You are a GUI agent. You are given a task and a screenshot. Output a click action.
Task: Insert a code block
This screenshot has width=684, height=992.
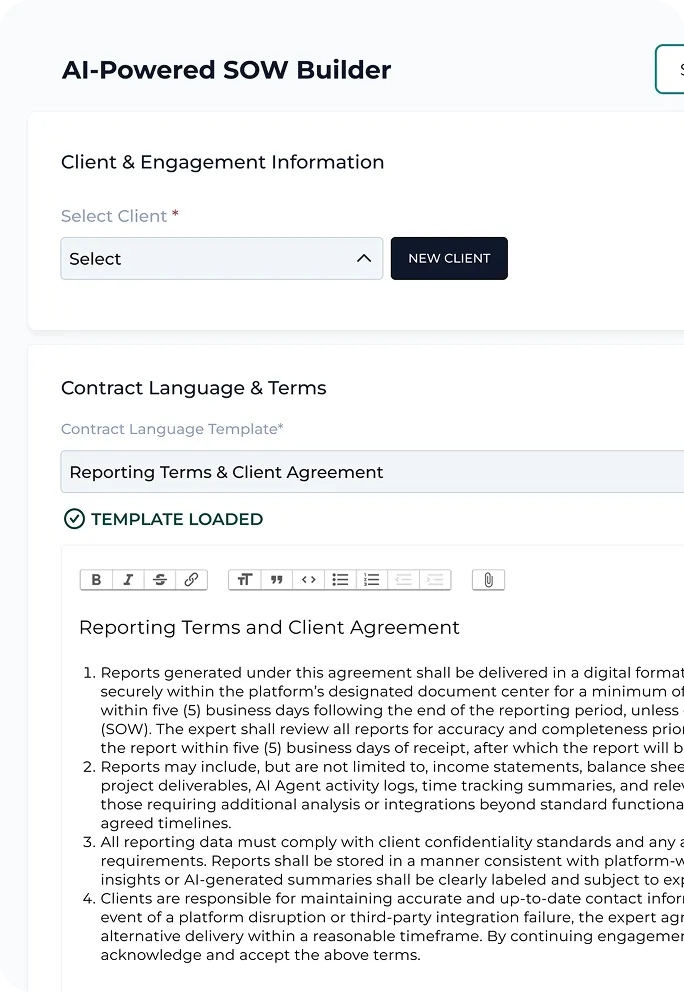coord(309,580)
